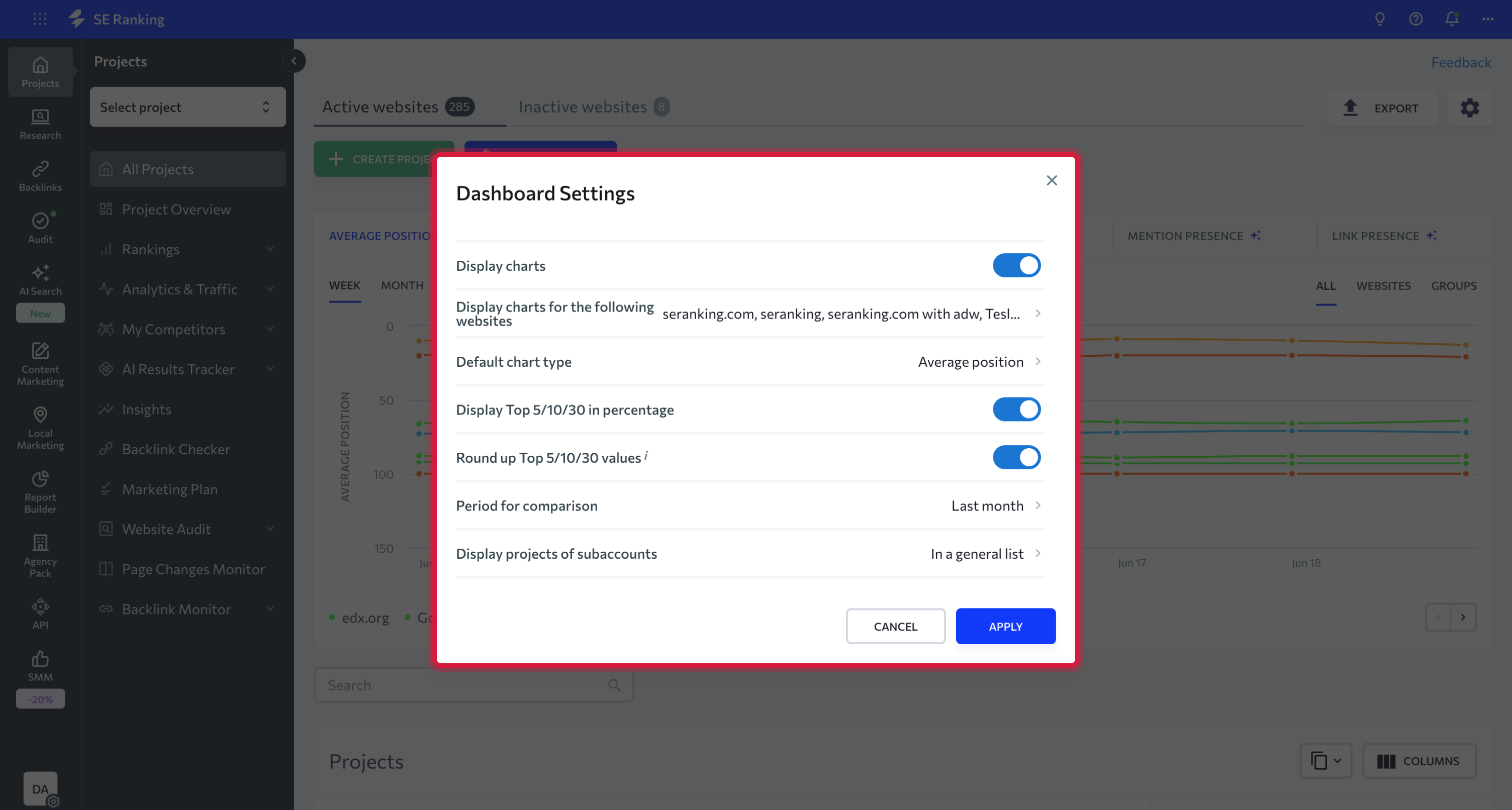Open Backlinks in left rail

pyautogui.click(x=41, y=176)
